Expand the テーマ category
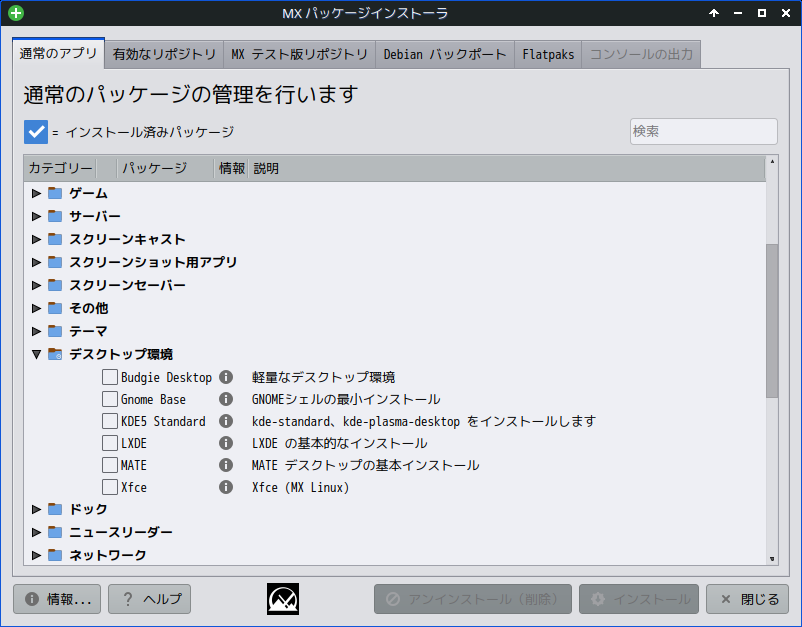Screen dimensions: 802x627 pyautogui.click(x=36, y=331)
